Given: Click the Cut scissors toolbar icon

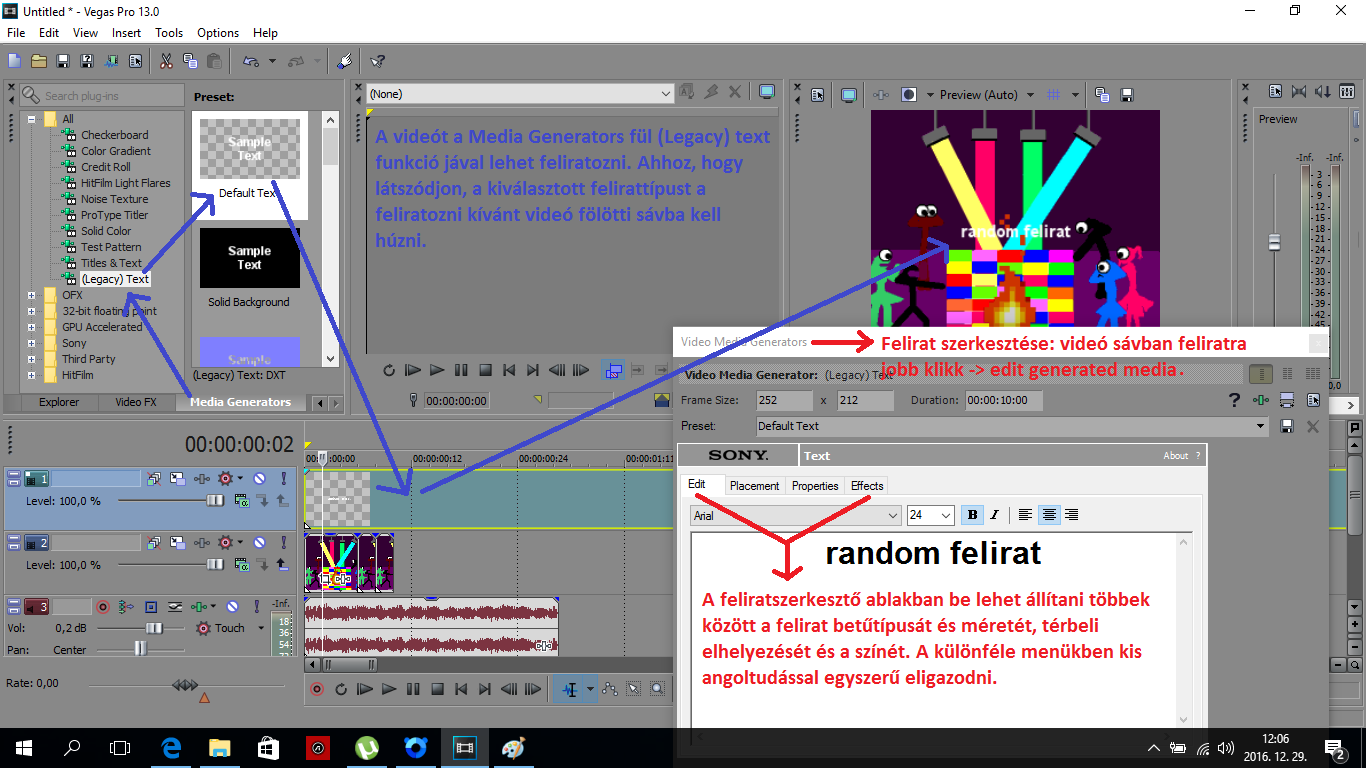Looking at the screenshot, I should (165, 62).
